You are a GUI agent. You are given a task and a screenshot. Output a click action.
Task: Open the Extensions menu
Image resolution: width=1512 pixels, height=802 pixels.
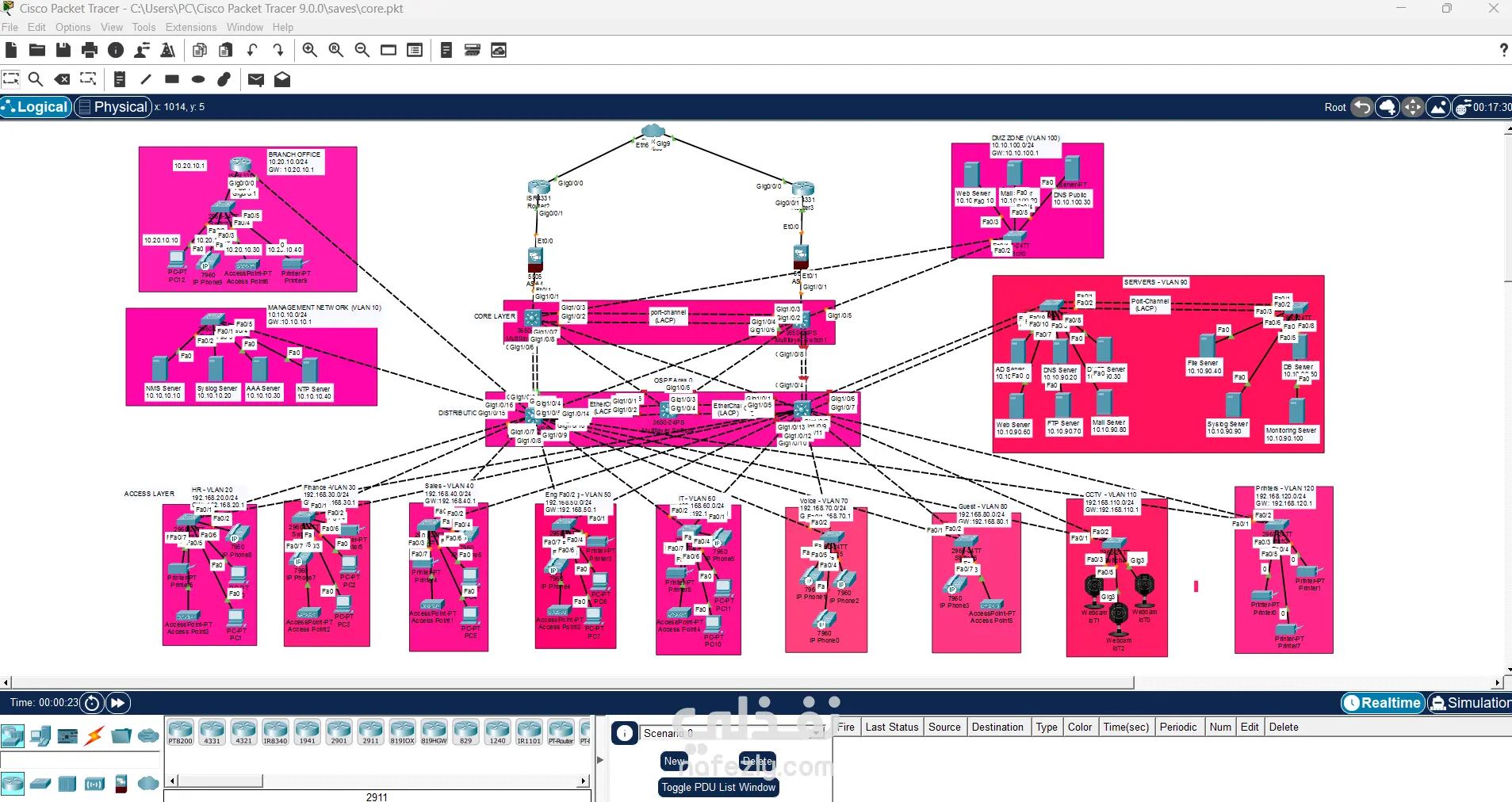pos(191,27)
